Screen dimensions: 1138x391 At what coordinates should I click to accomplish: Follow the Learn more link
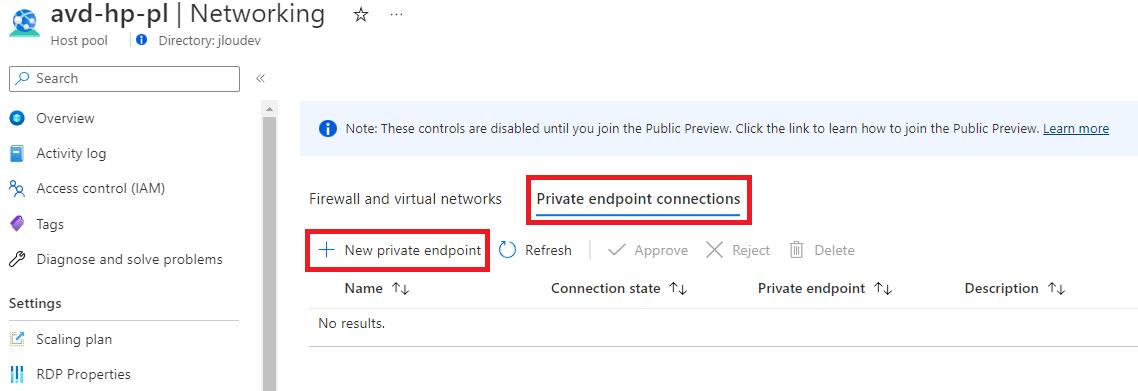coord(1076,128)
